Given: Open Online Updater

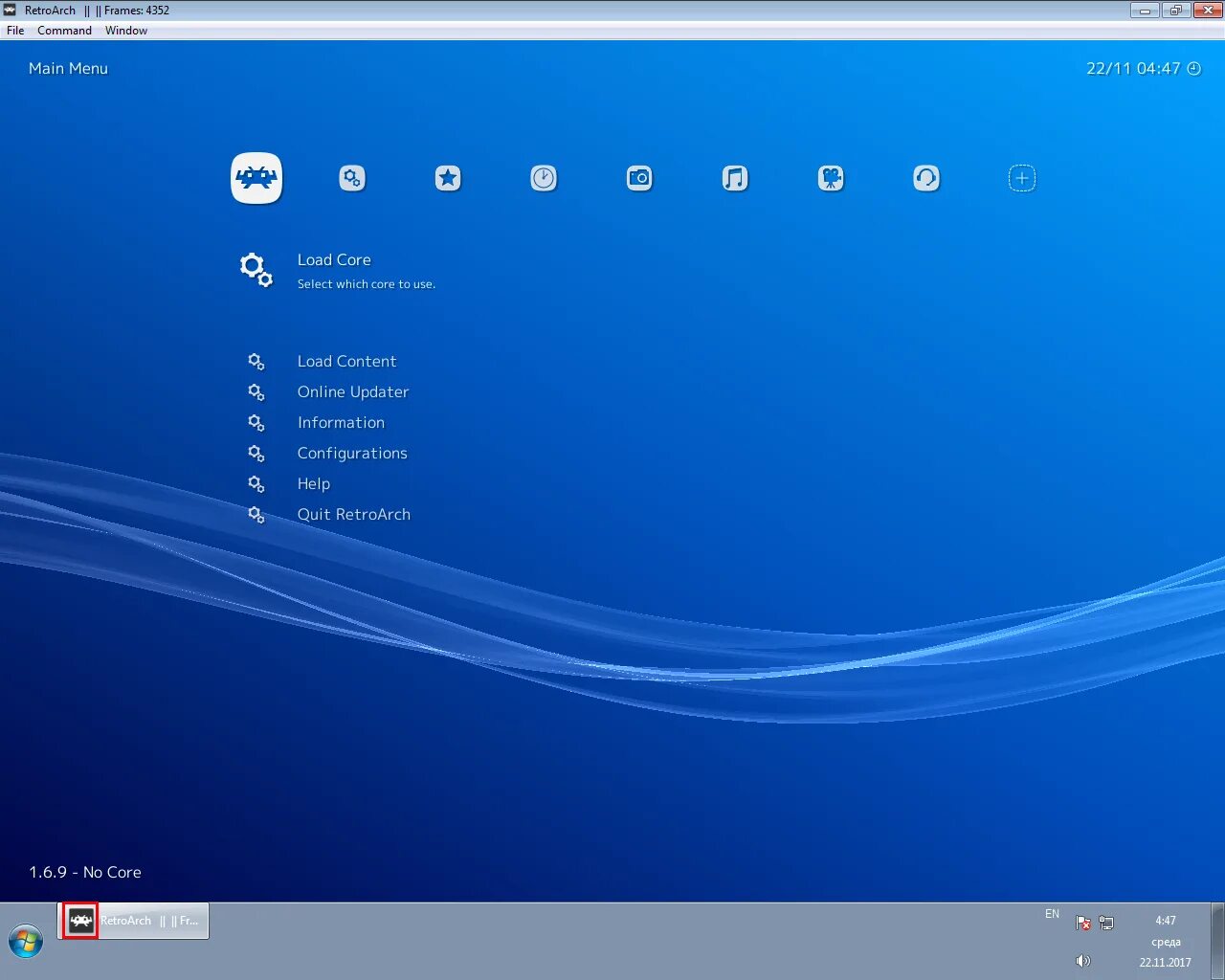Looking at the screenshot, I should coord(353,392).
